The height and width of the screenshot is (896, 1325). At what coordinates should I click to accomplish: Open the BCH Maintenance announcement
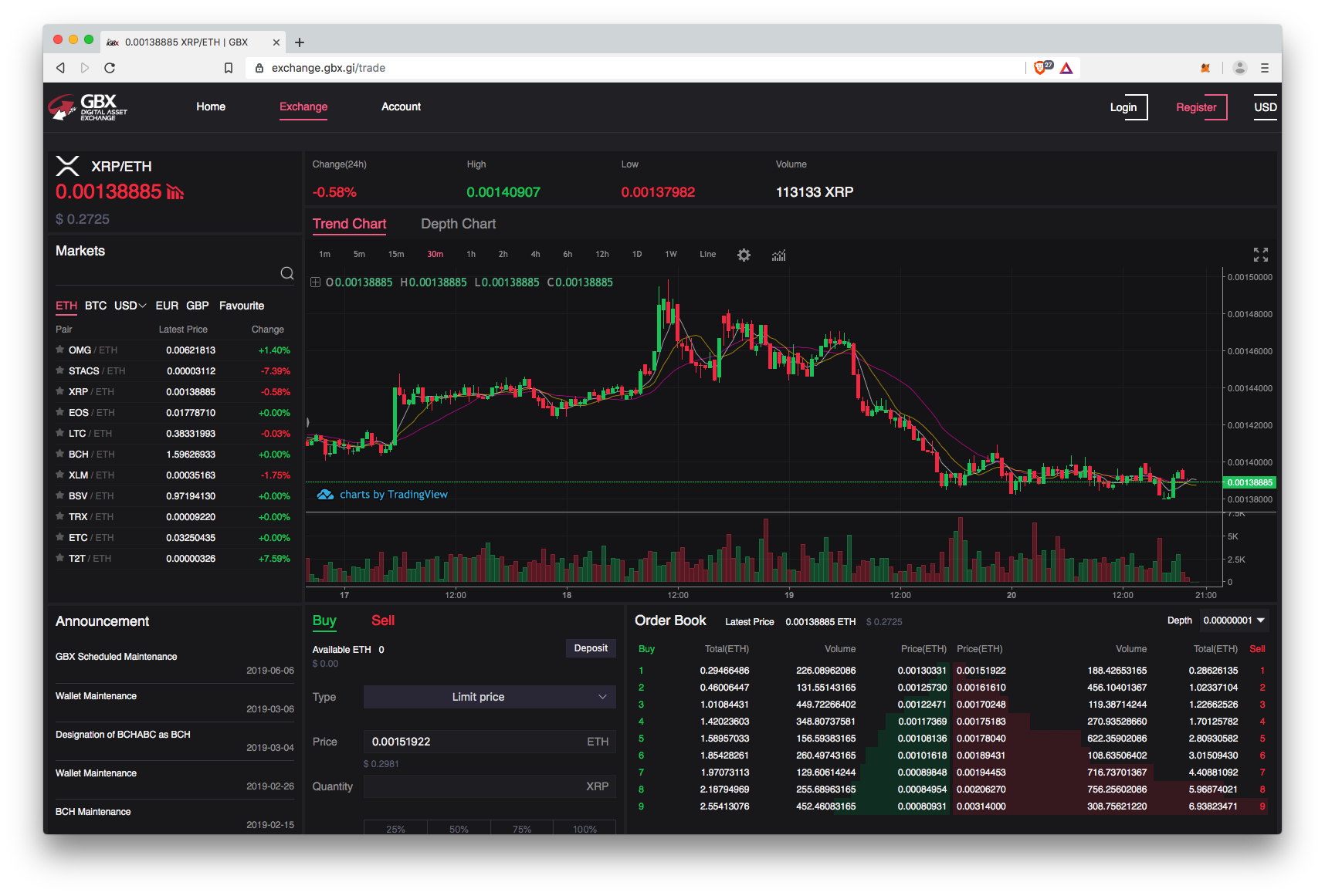pyautogui.click(x=93, y=812)
